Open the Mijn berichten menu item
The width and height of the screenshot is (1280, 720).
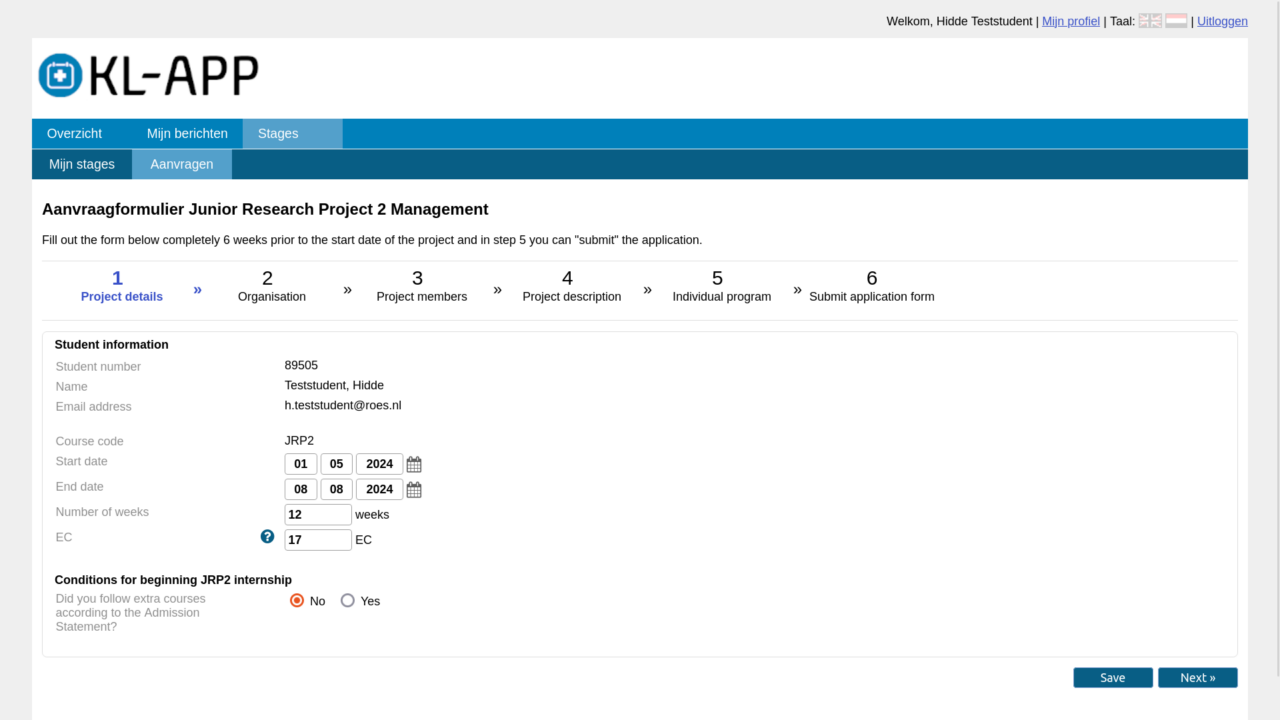pyautogui.click(x=187, y=134)
